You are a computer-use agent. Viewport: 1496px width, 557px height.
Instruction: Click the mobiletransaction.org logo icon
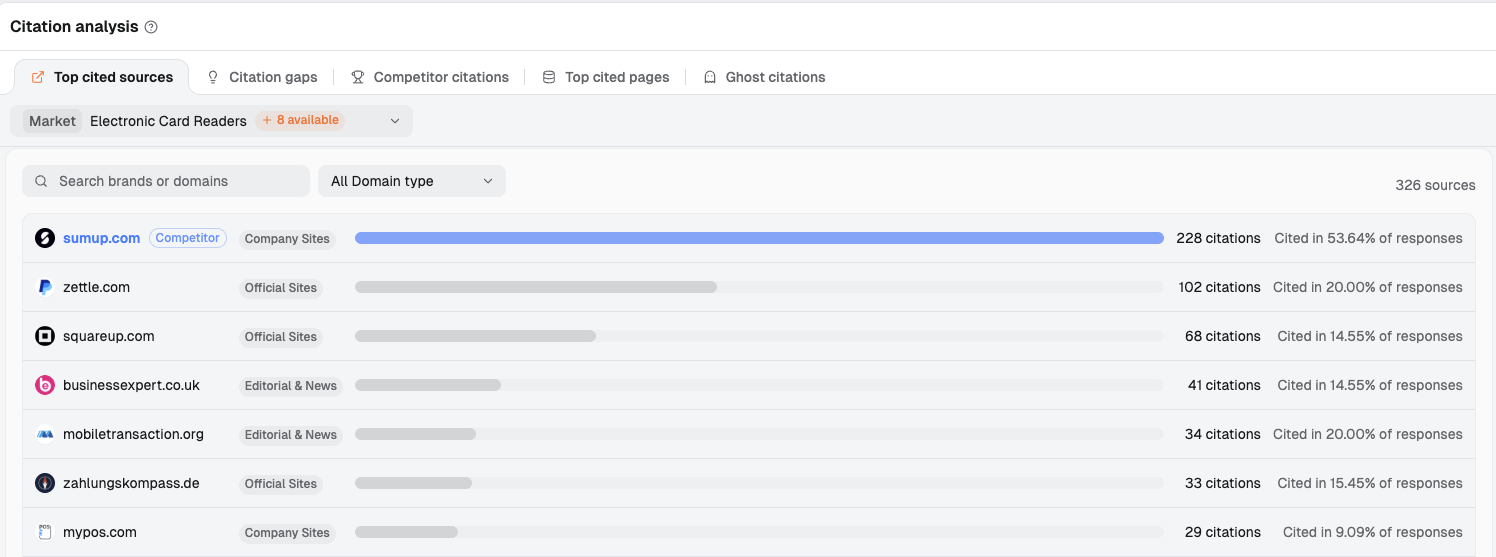point(45,434)
